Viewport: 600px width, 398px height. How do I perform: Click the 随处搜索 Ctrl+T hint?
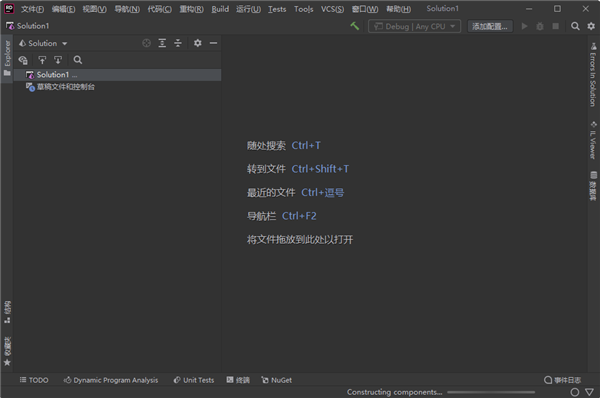coord(284,145)
